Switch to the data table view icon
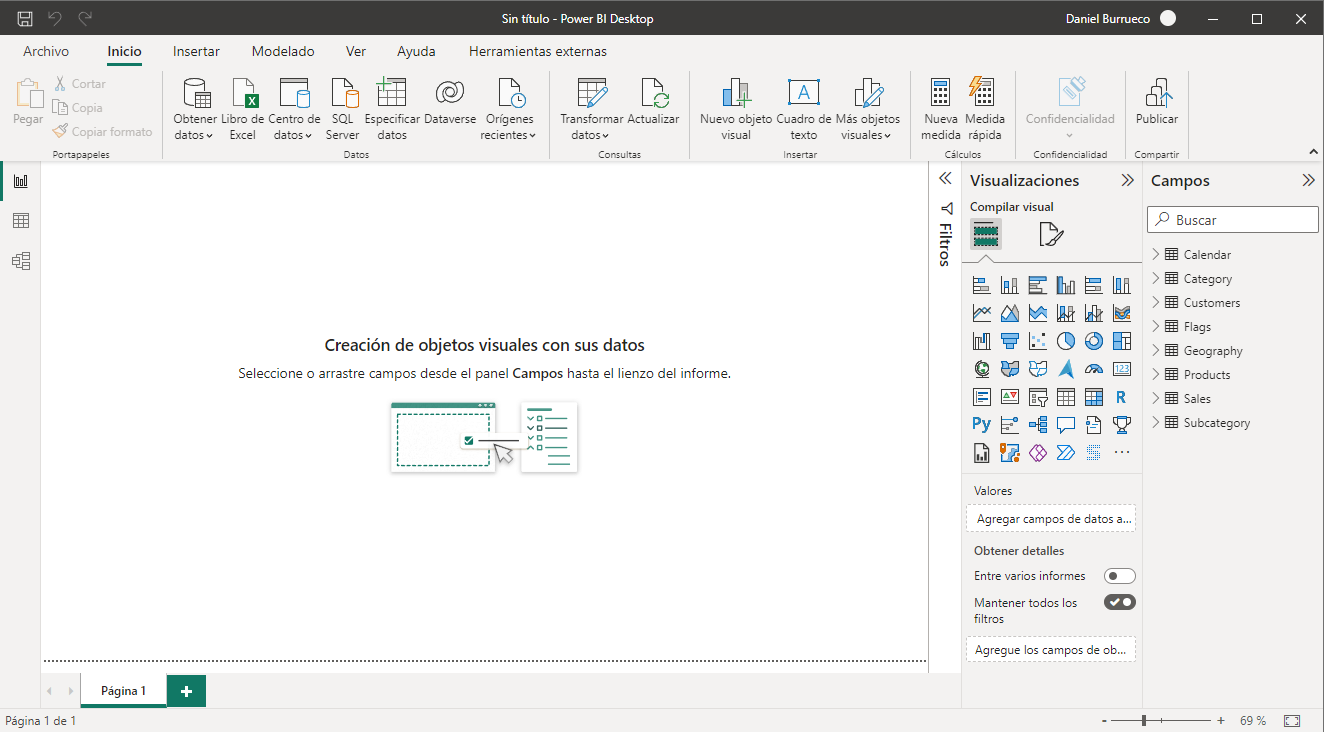The height and width of the screenshot is (732, 1324). tap(21, 221)
